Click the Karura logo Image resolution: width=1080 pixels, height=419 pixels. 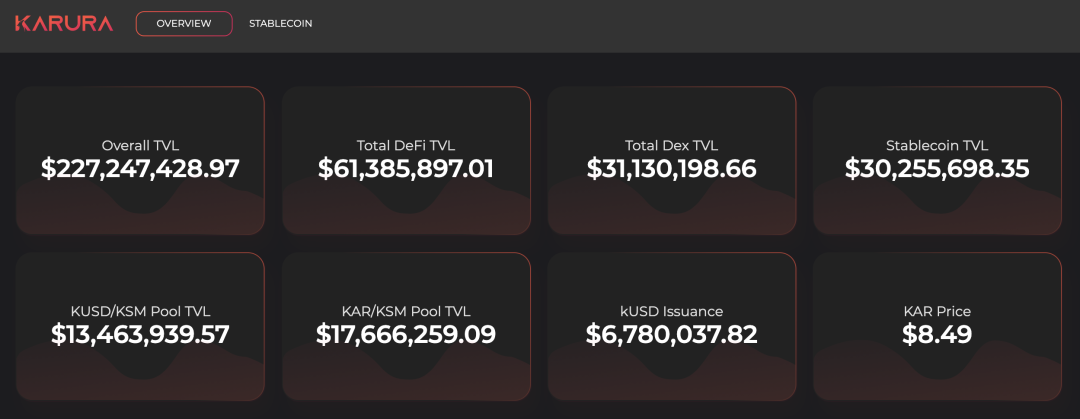64,23
